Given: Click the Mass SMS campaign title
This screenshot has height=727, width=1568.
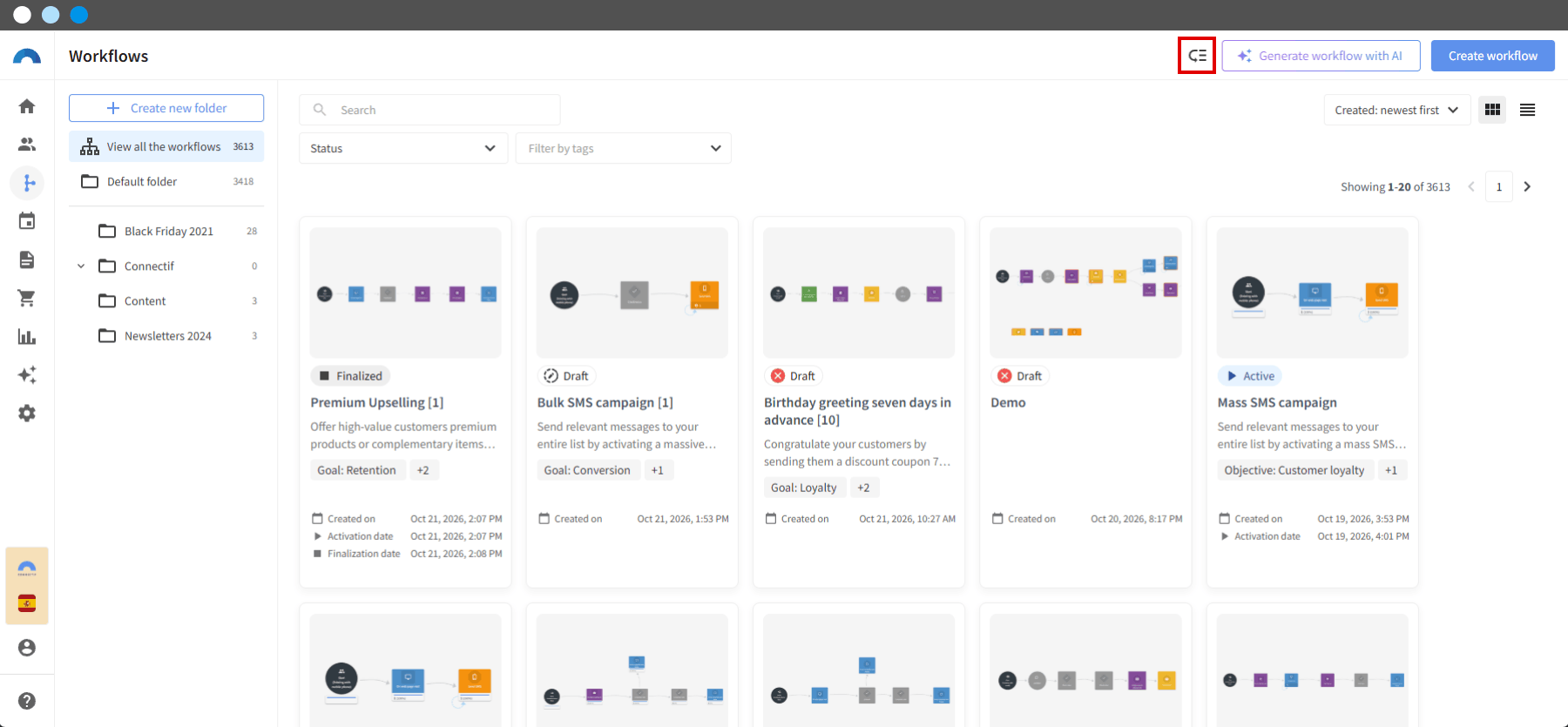Looking at the screenshot, I should 1277,402.
